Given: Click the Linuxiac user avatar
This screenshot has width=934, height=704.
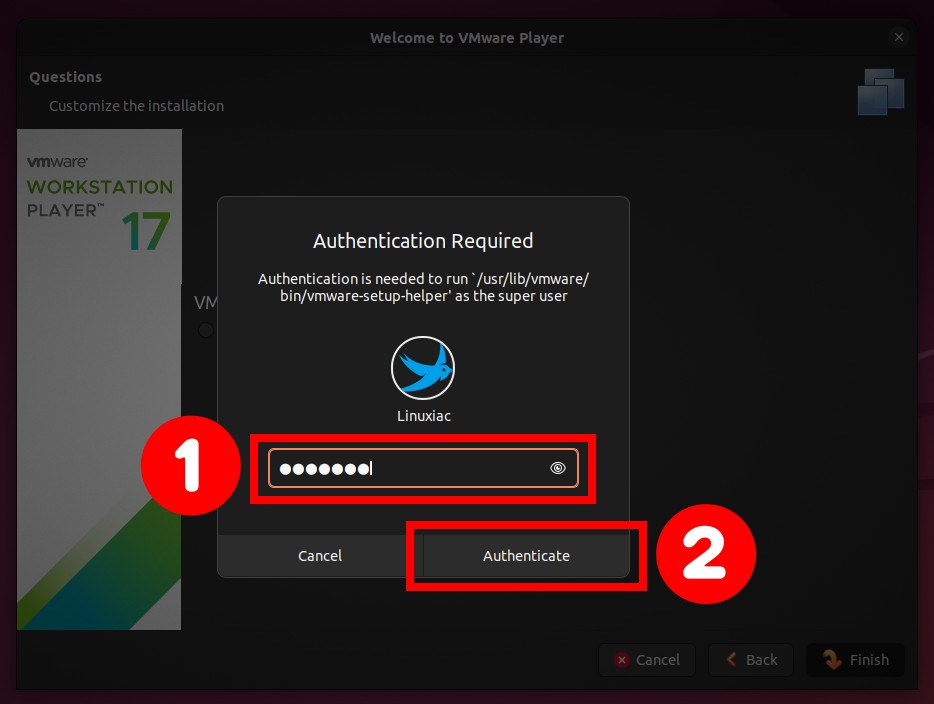Looking at the screenshot, I should pos(423,367).
